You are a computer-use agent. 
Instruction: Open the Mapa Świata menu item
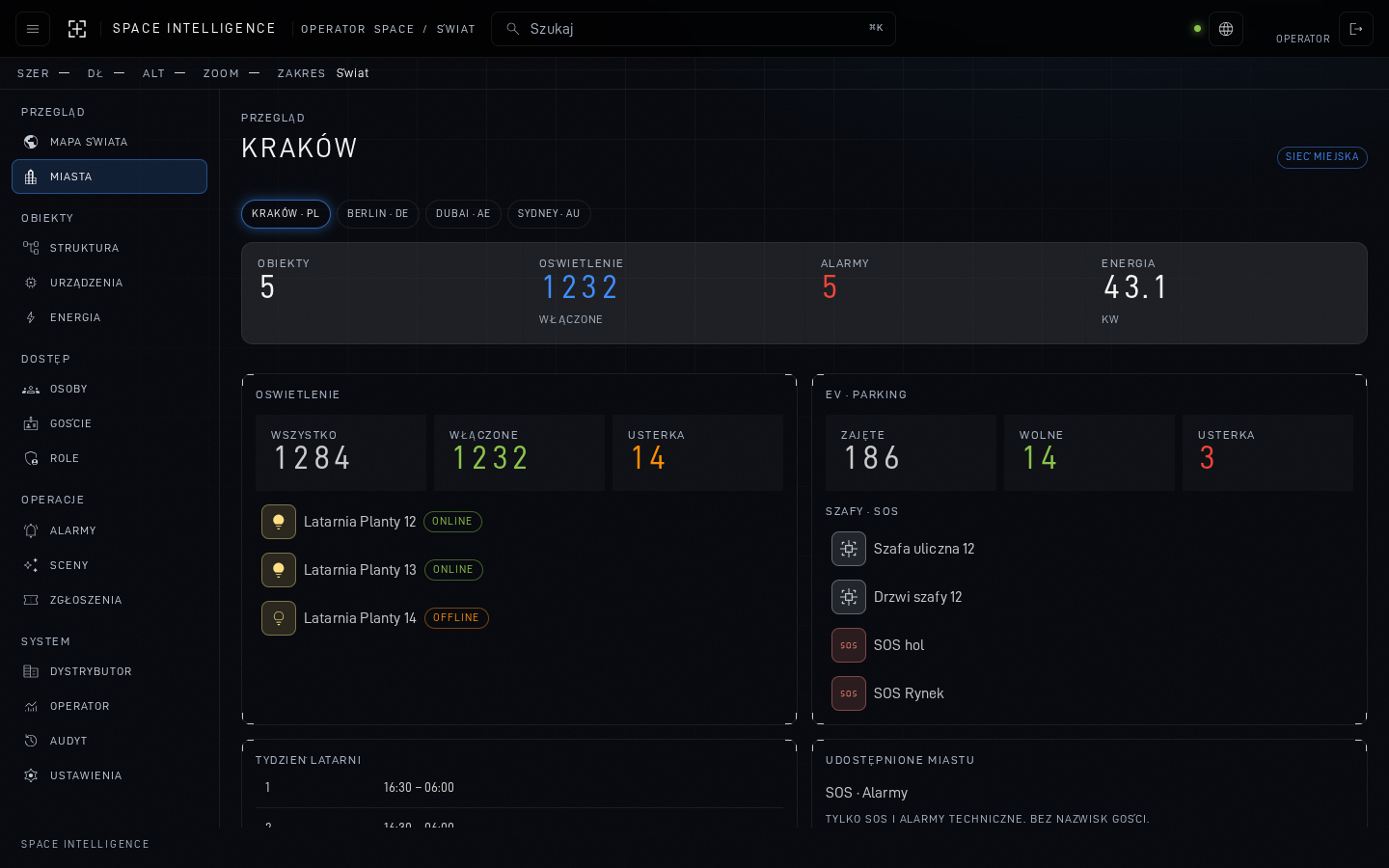[x=109, y=142]
